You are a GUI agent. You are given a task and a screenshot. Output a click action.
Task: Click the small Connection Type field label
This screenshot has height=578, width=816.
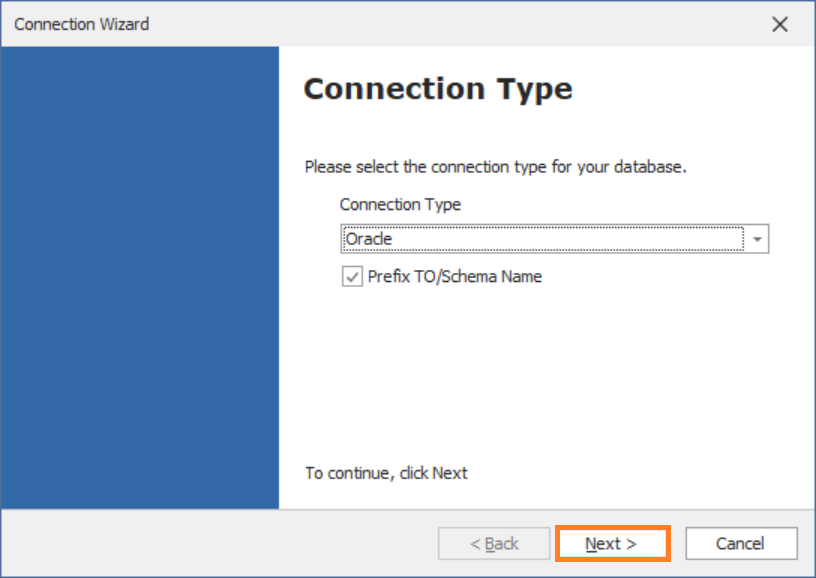[x=400, y=204]
